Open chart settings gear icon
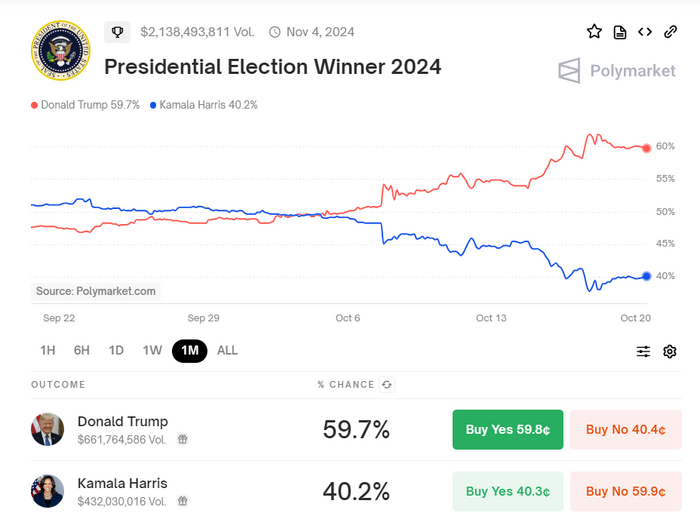This screenshot has height=519, width=700. click(670, 351)
